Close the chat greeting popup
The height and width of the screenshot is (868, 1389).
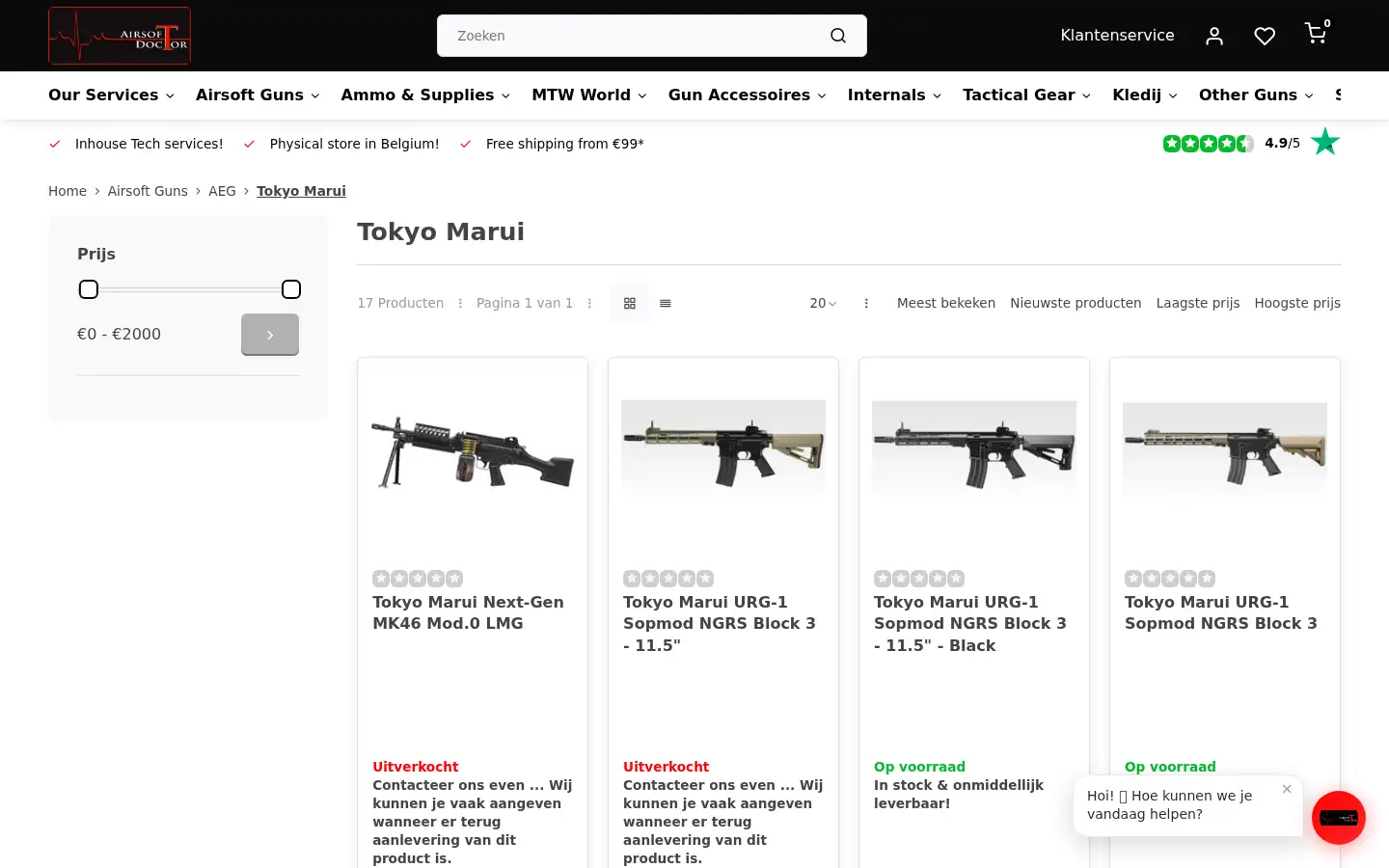1287,789
